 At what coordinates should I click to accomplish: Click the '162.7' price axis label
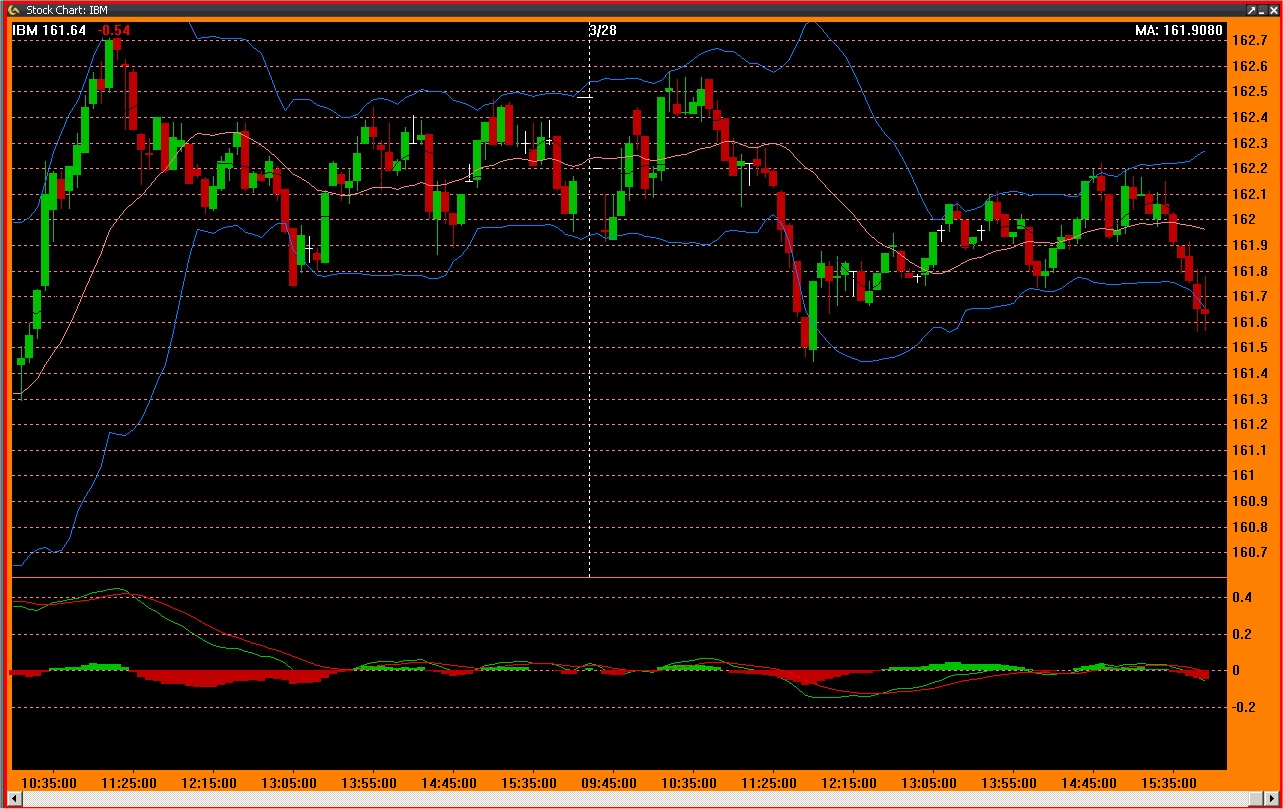tap(1250, 41)
